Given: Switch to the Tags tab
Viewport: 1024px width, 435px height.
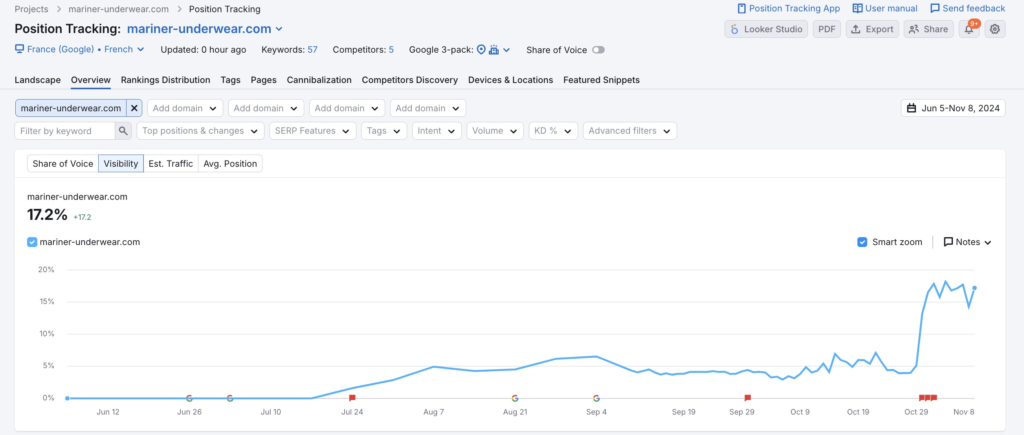Looking at the screenshot, I should click(231, 80).
